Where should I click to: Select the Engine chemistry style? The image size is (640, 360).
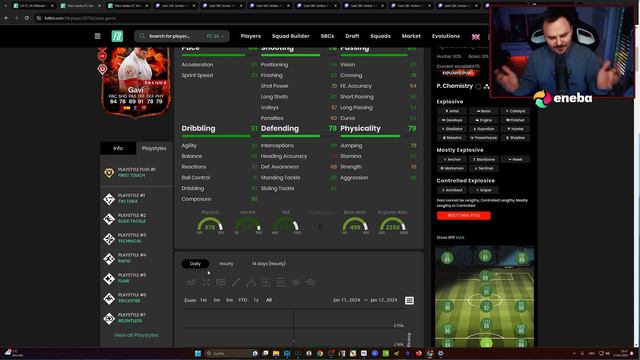tap(484, 120)
